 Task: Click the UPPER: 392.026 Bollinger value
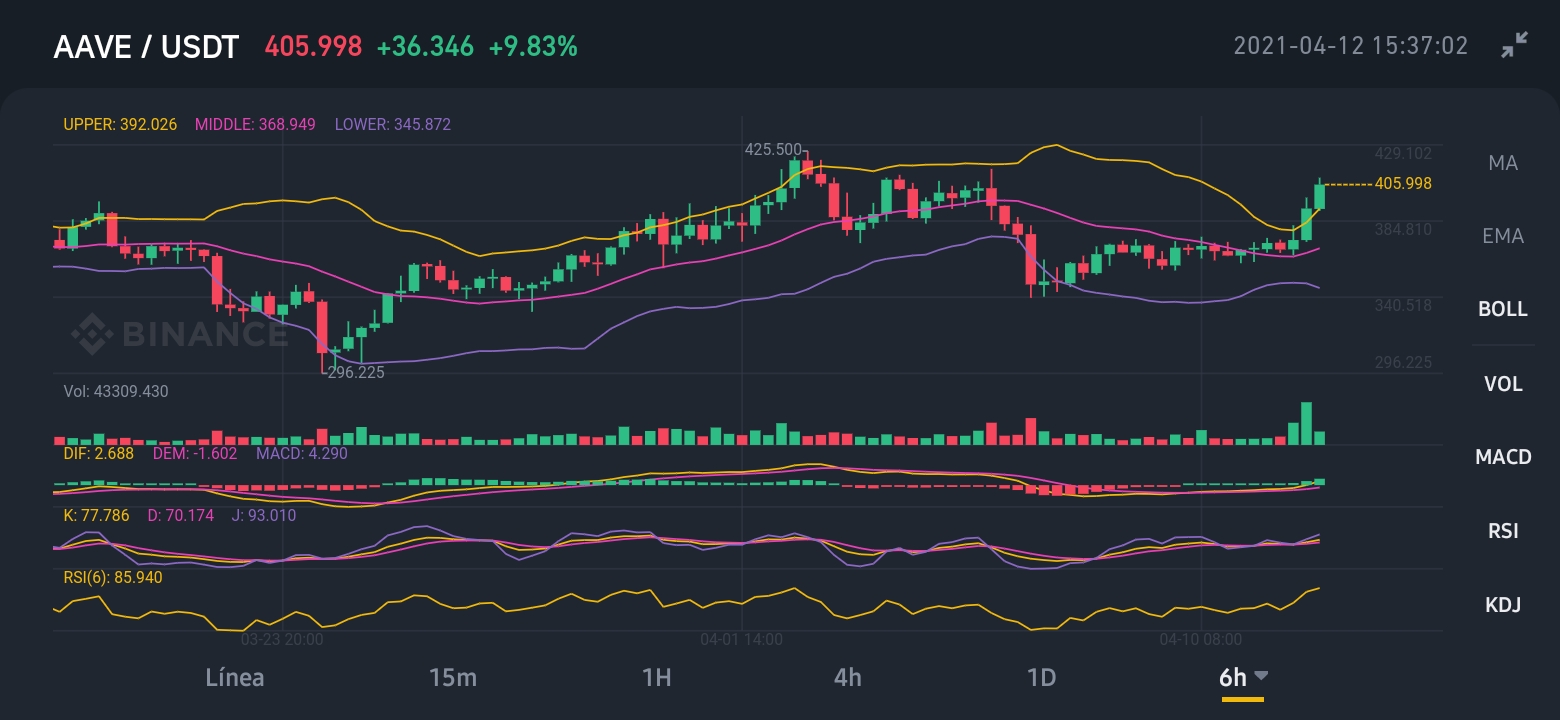tap(120, 125)
